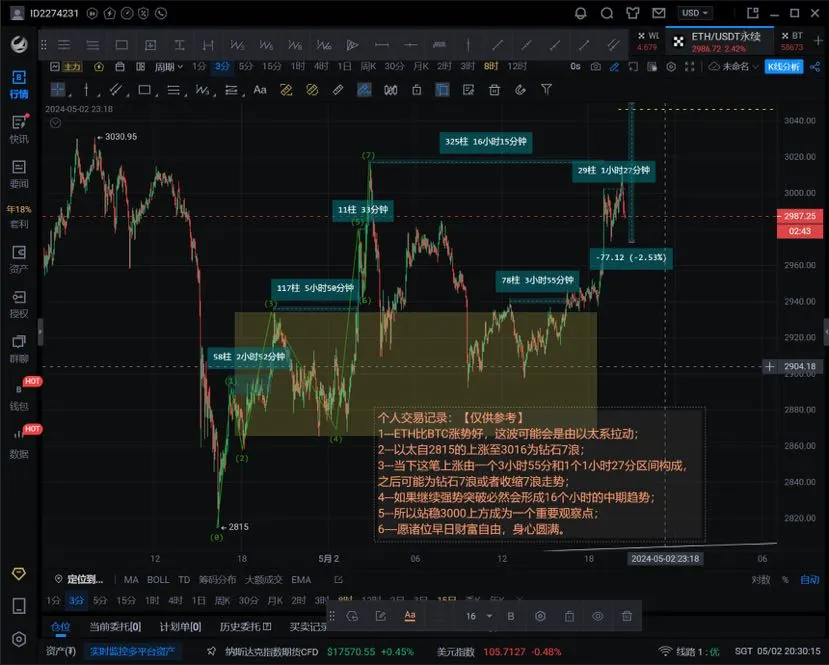Switch to the ETH/USDT永续 tab

coord(719,41)
